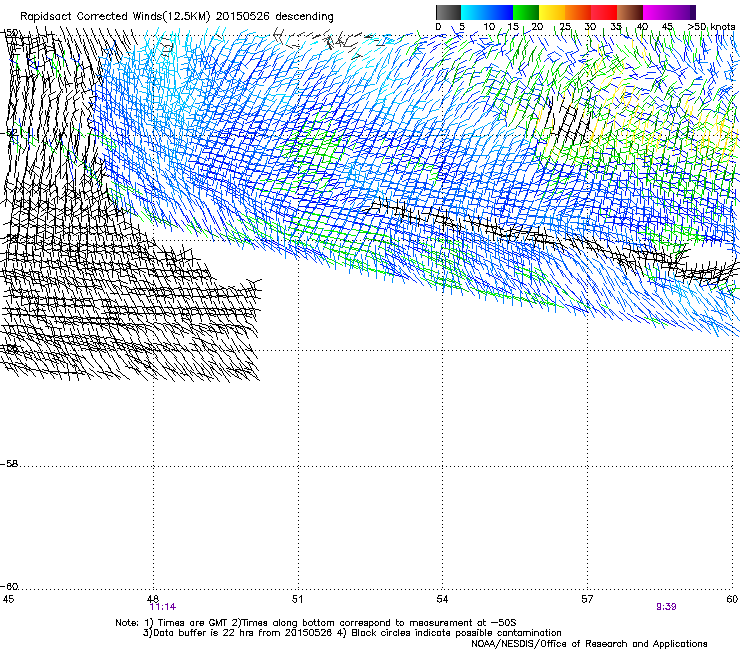
Task: Click the magenta 40-45 knots legend swatch
Action: pos(656,12)
